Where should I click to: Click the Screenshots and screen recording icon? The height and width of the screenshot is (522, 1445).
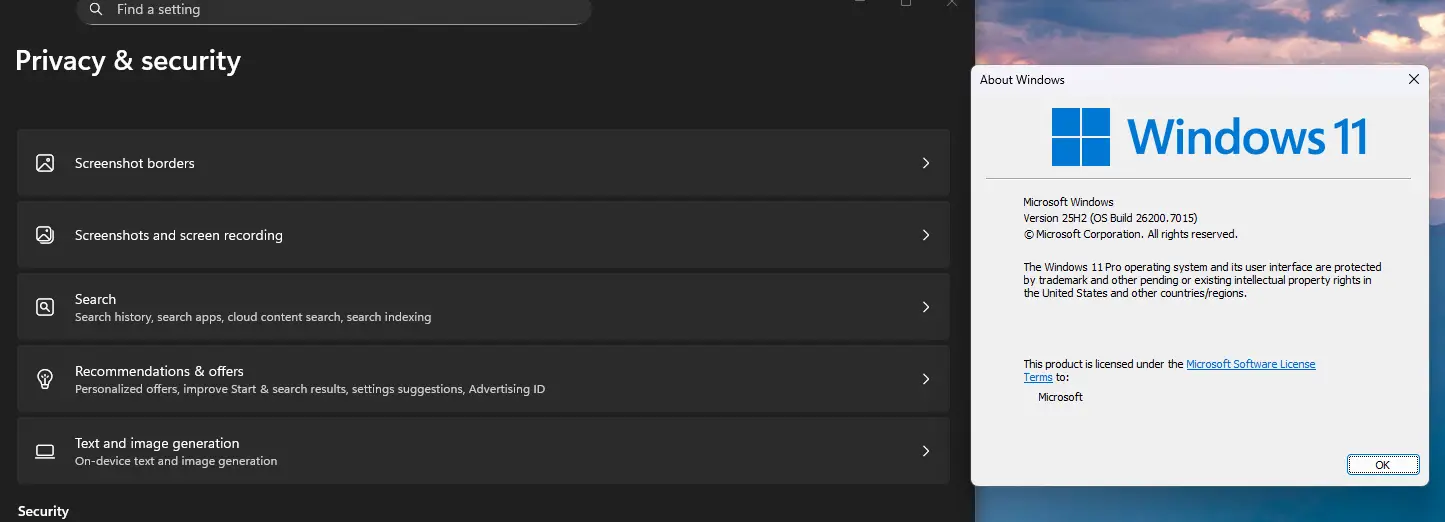click(x=45, y=235)
